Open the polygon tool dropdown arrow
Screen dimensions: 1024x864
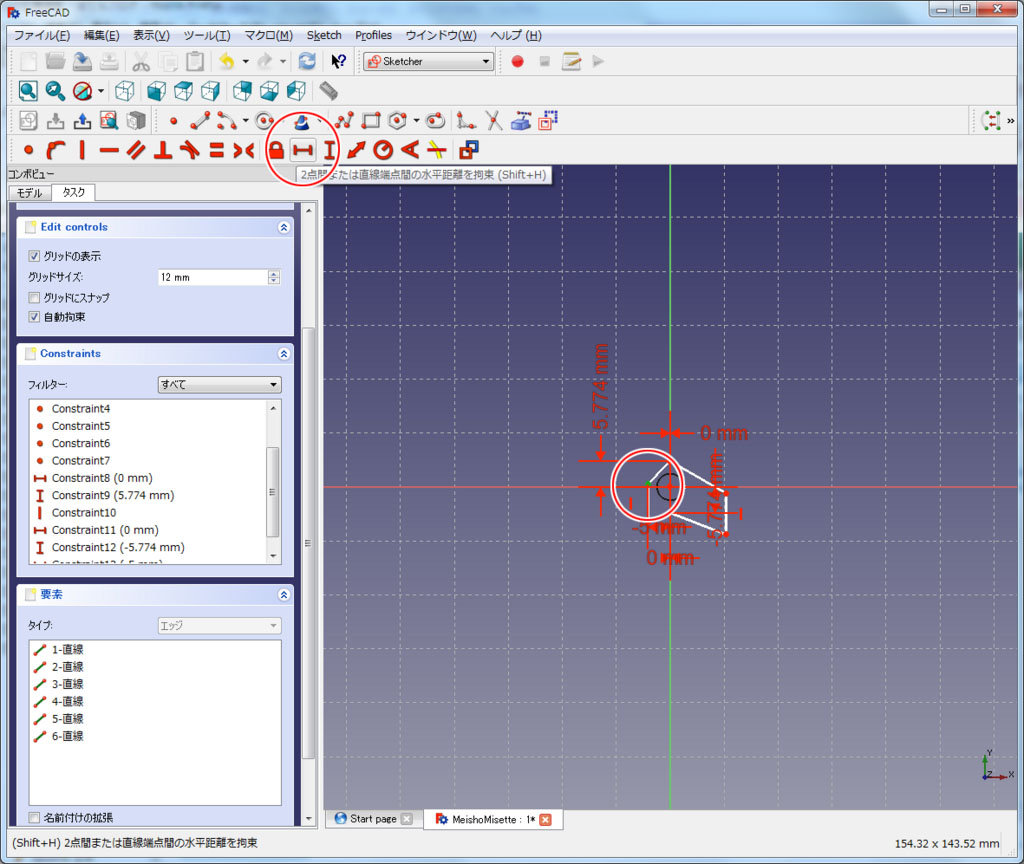(x=416, y=121)
